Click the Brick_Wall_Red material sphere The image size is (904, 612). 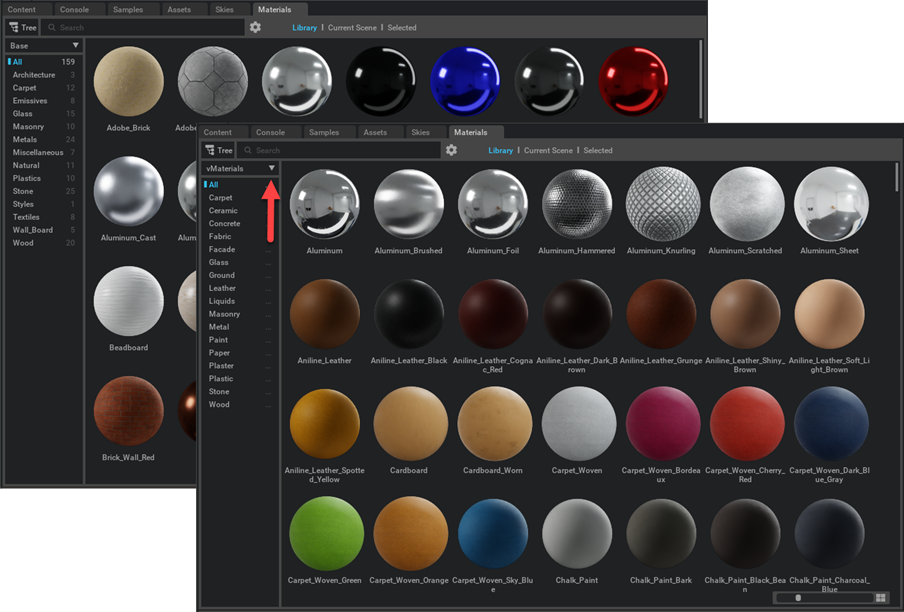(129, 411)
